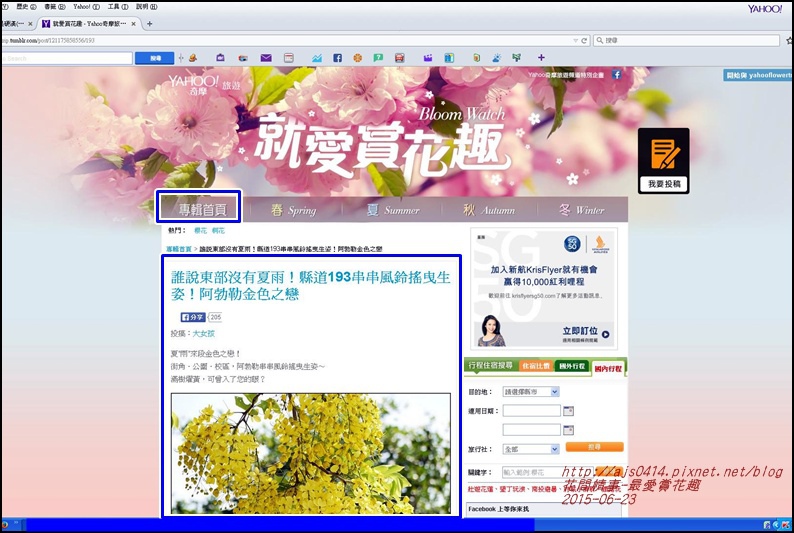The image size is (794, 533).
Task: Click the 櫻花 hot topic link
Action: (x=201, y=231)
